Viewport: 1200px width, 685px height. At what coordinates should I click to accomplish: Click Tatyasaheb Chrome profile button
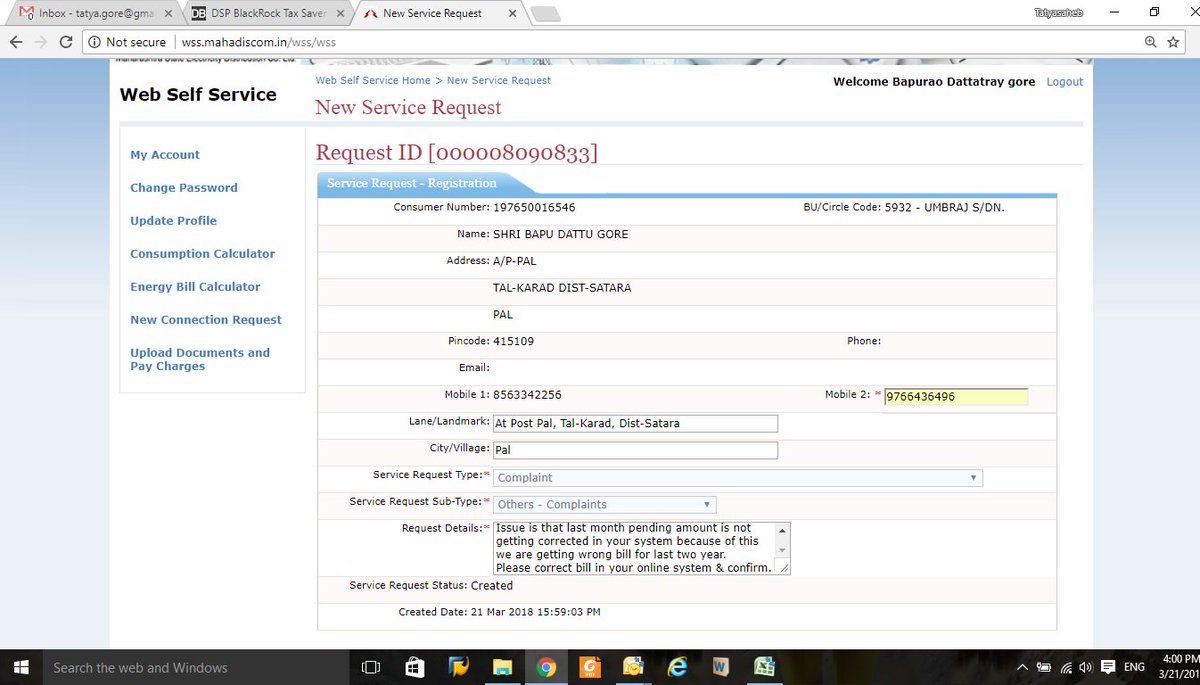[1058, 12]
